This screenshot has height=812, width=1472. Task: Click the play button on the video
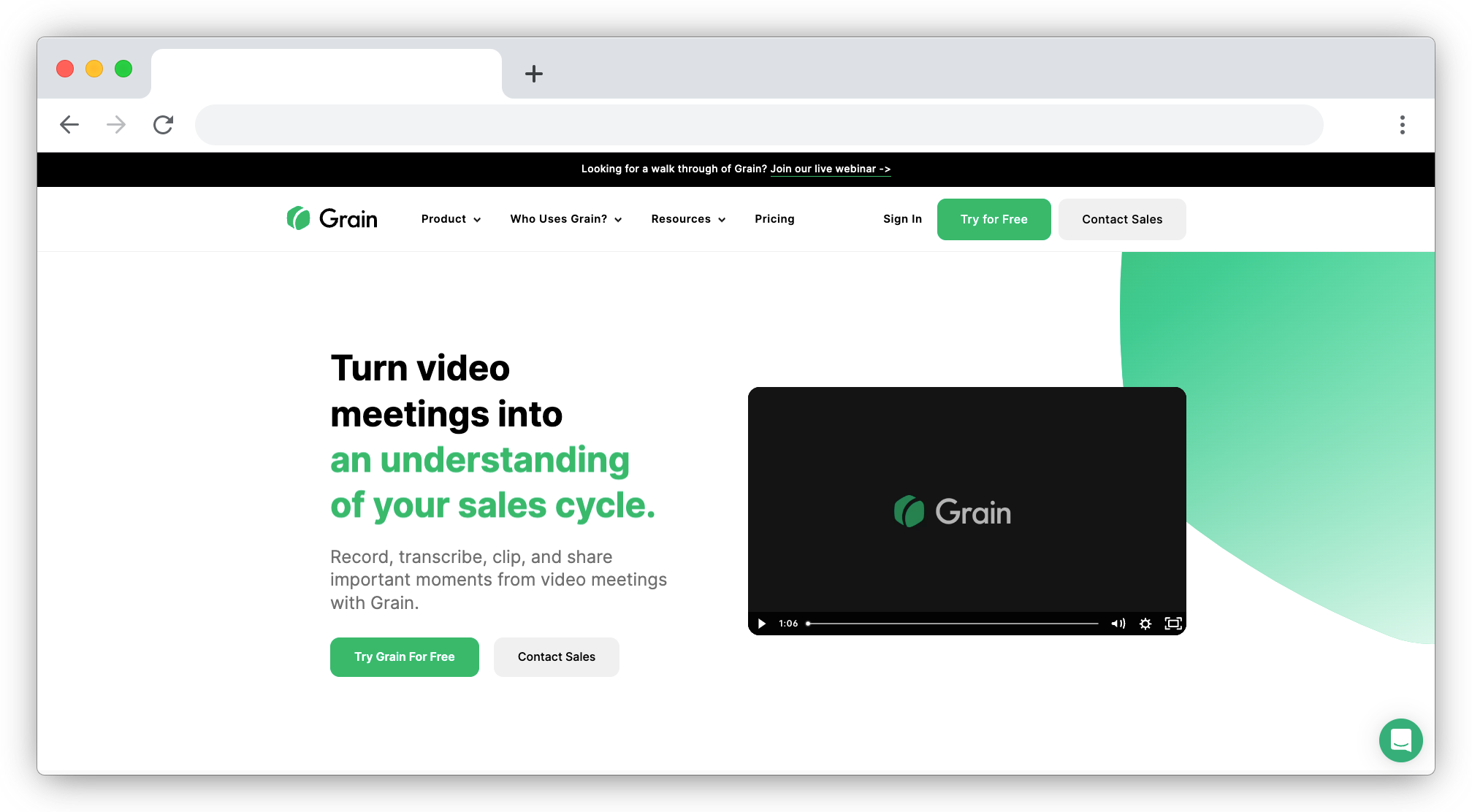pos(762,622)
